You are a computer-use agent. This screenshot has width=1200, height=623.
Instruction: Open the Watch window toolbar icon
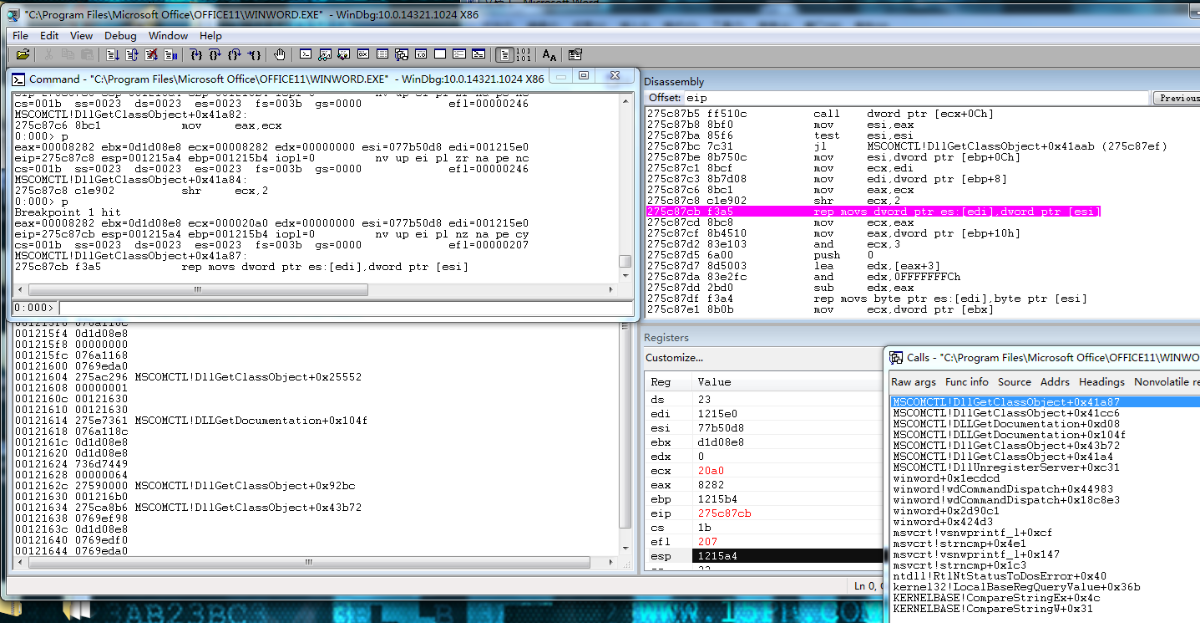325,54
